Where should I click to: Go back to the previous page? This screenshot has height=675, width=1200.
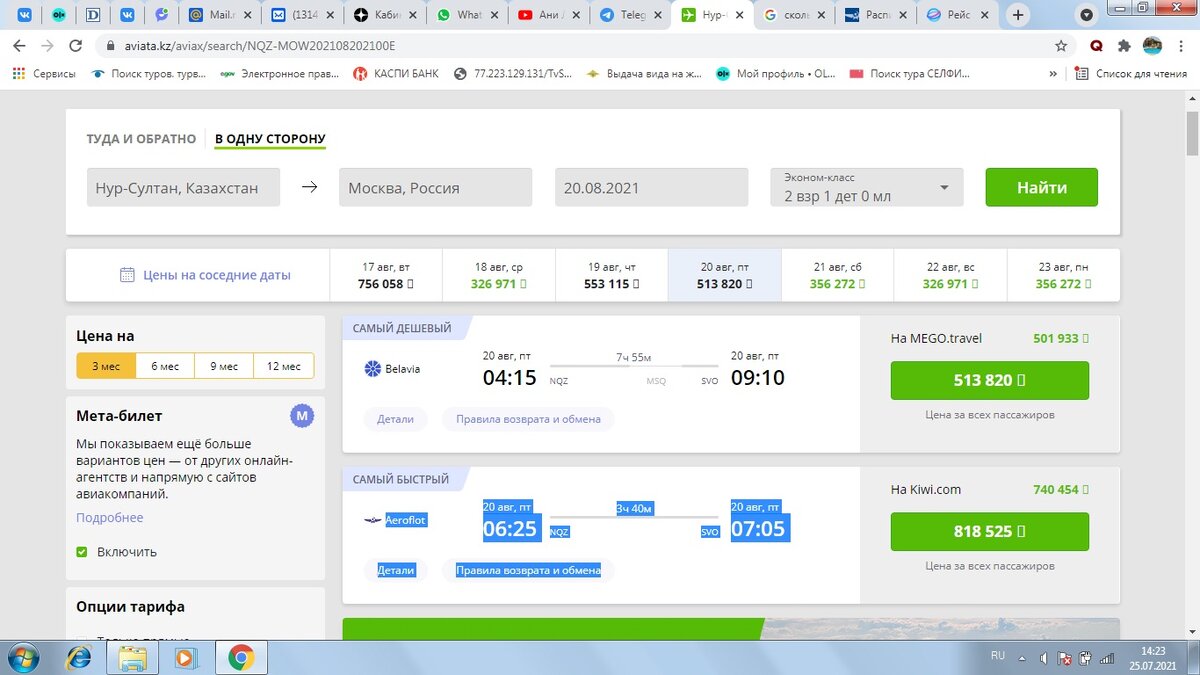19,46
